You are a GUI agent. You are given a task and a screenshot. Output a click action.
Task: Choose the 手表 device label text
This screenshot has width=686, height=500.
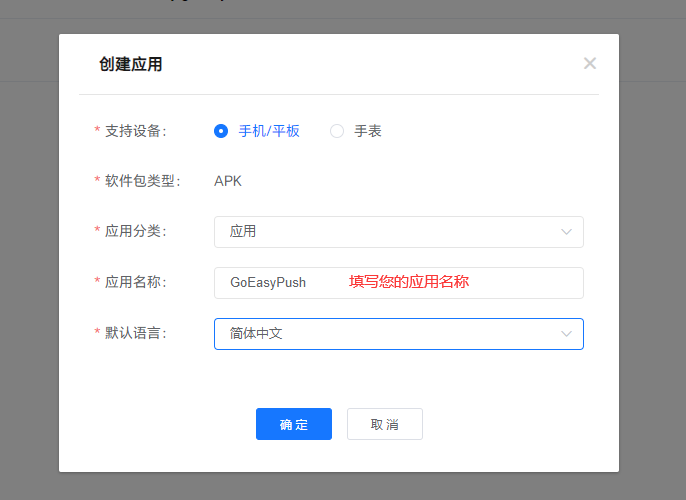[368, 131]
